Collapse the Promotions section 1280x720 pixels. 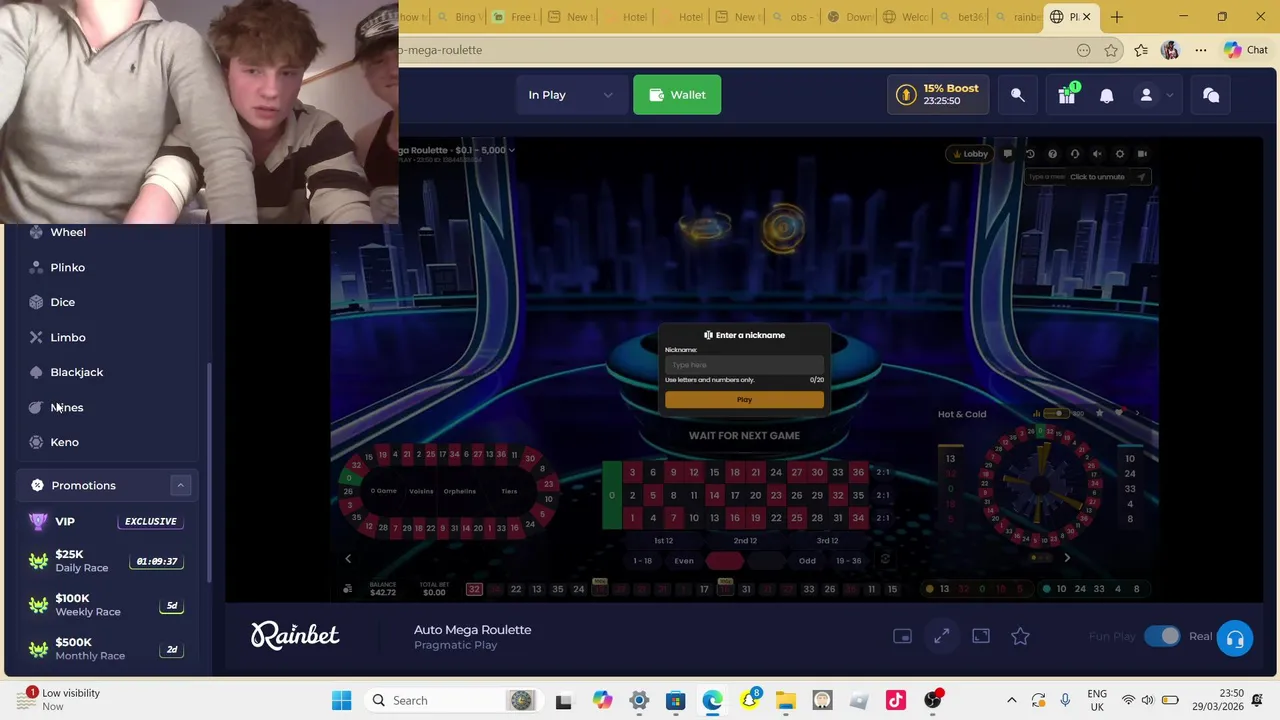(181, 485)
